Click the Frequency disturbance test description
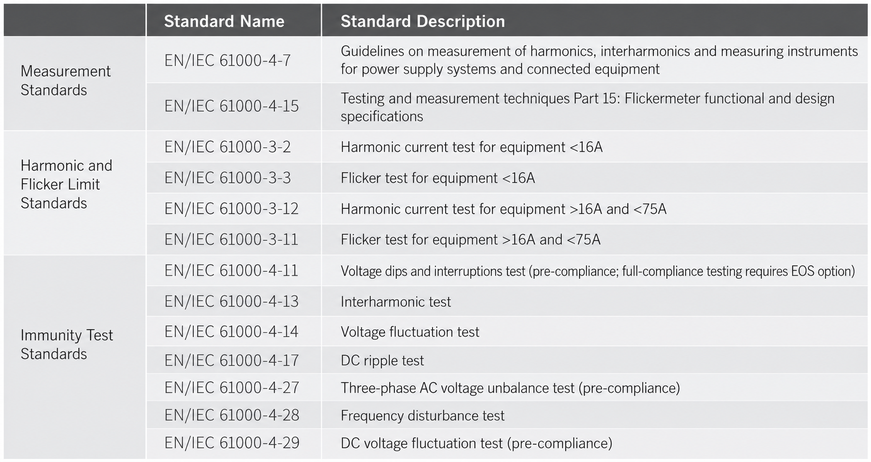 (x=422, y=415)
